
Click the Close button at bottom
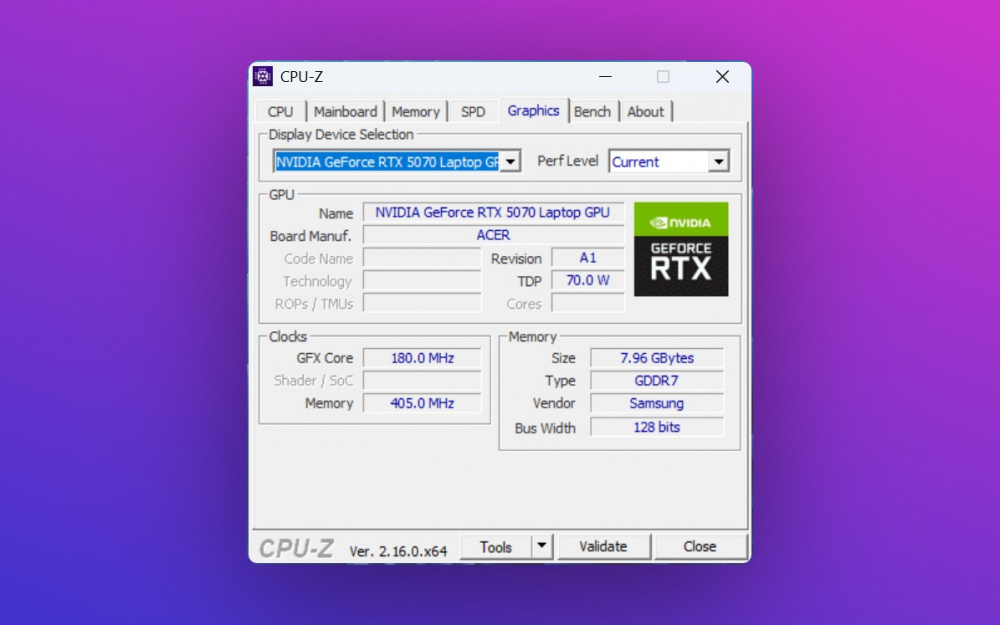tap(700, 546)
